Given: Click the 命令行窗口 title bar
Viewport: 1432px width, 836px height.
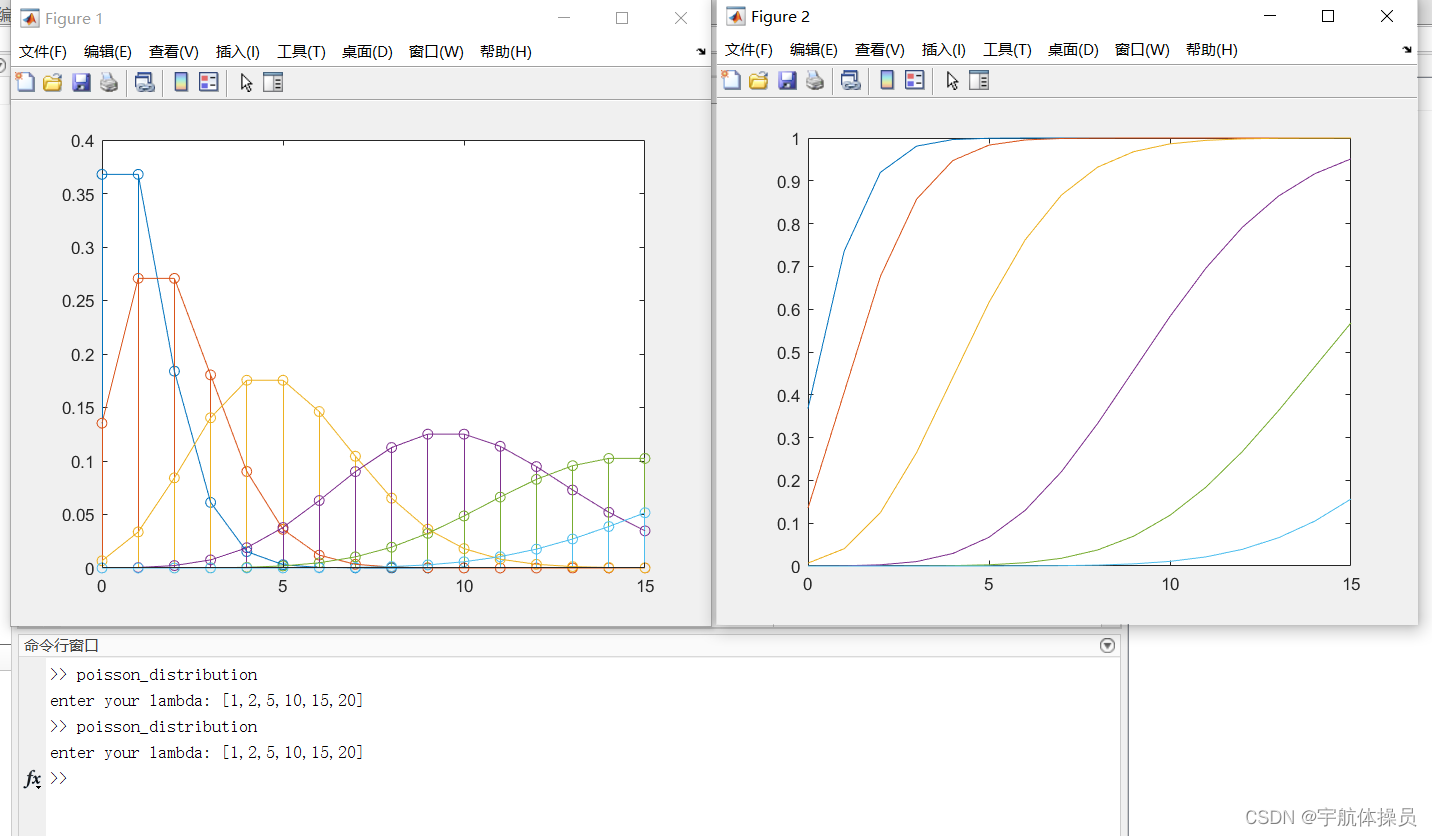Looking at the screenshot, I should (x=60, y=645).
